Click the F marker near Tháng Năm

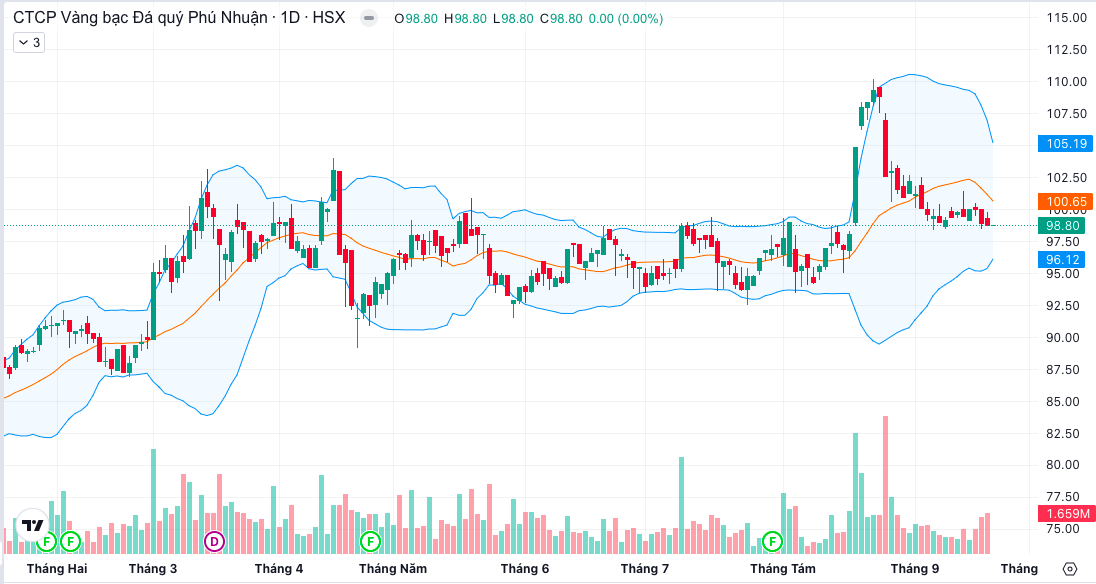point(370,541)
